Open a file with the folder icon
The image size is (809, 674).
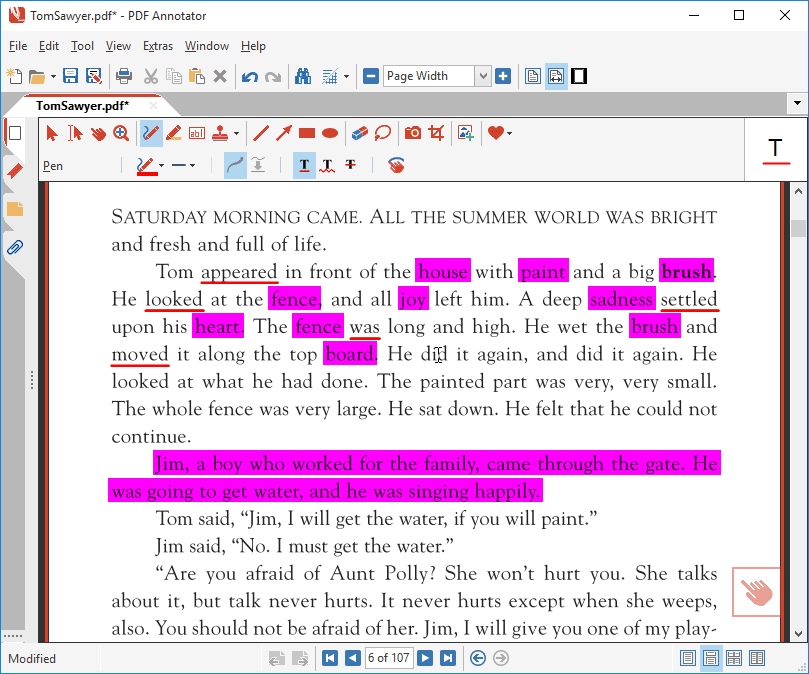[37, 76]
